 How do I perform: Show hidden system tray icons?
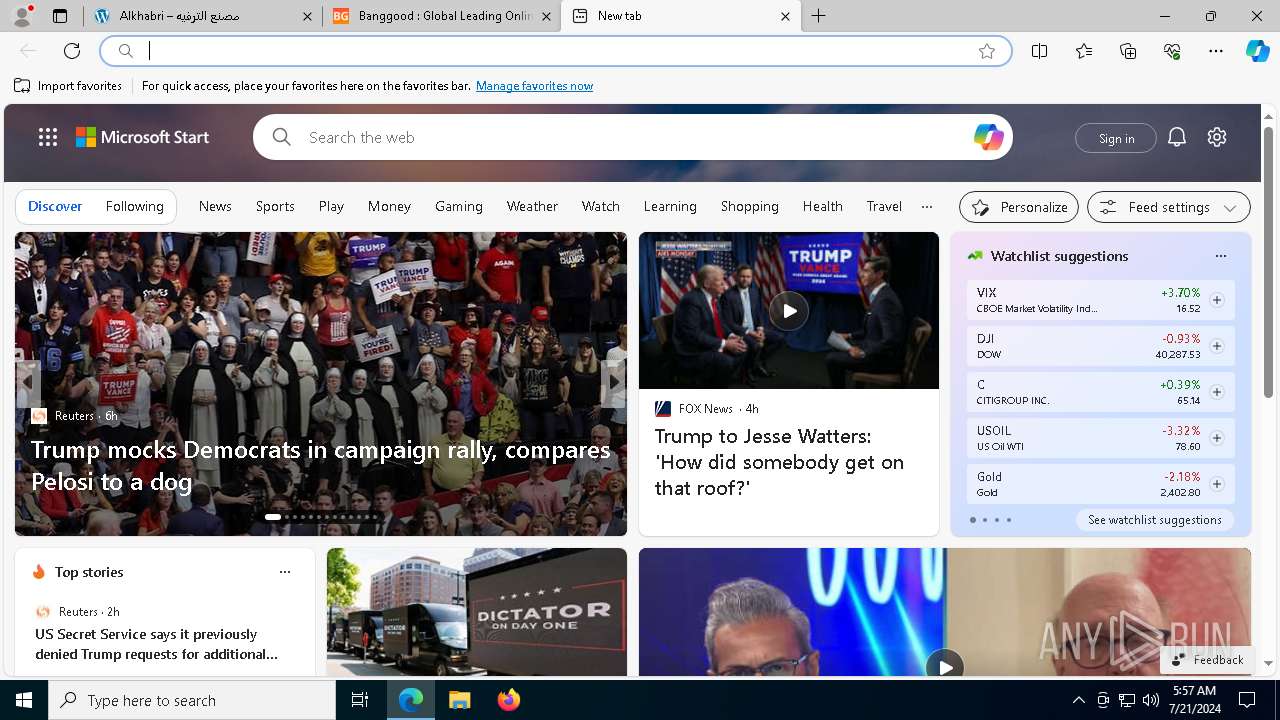point(1078,700)
